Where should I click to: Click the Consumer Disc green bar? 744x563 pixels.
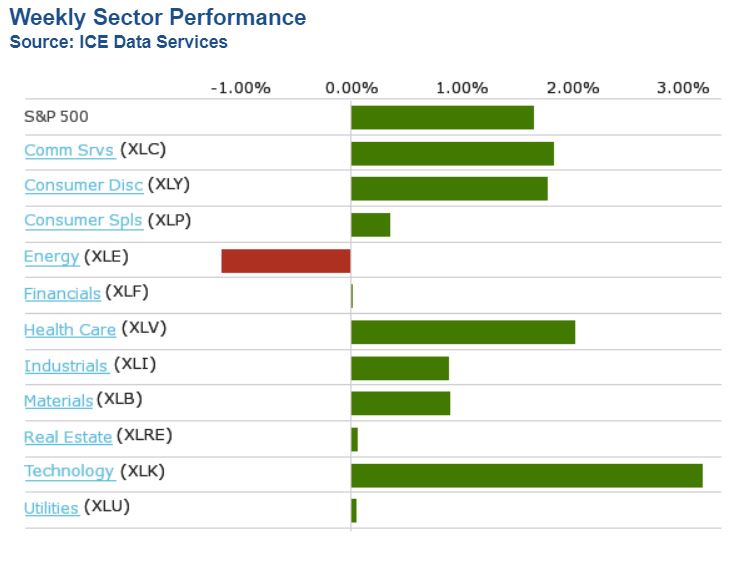[449, 188]
